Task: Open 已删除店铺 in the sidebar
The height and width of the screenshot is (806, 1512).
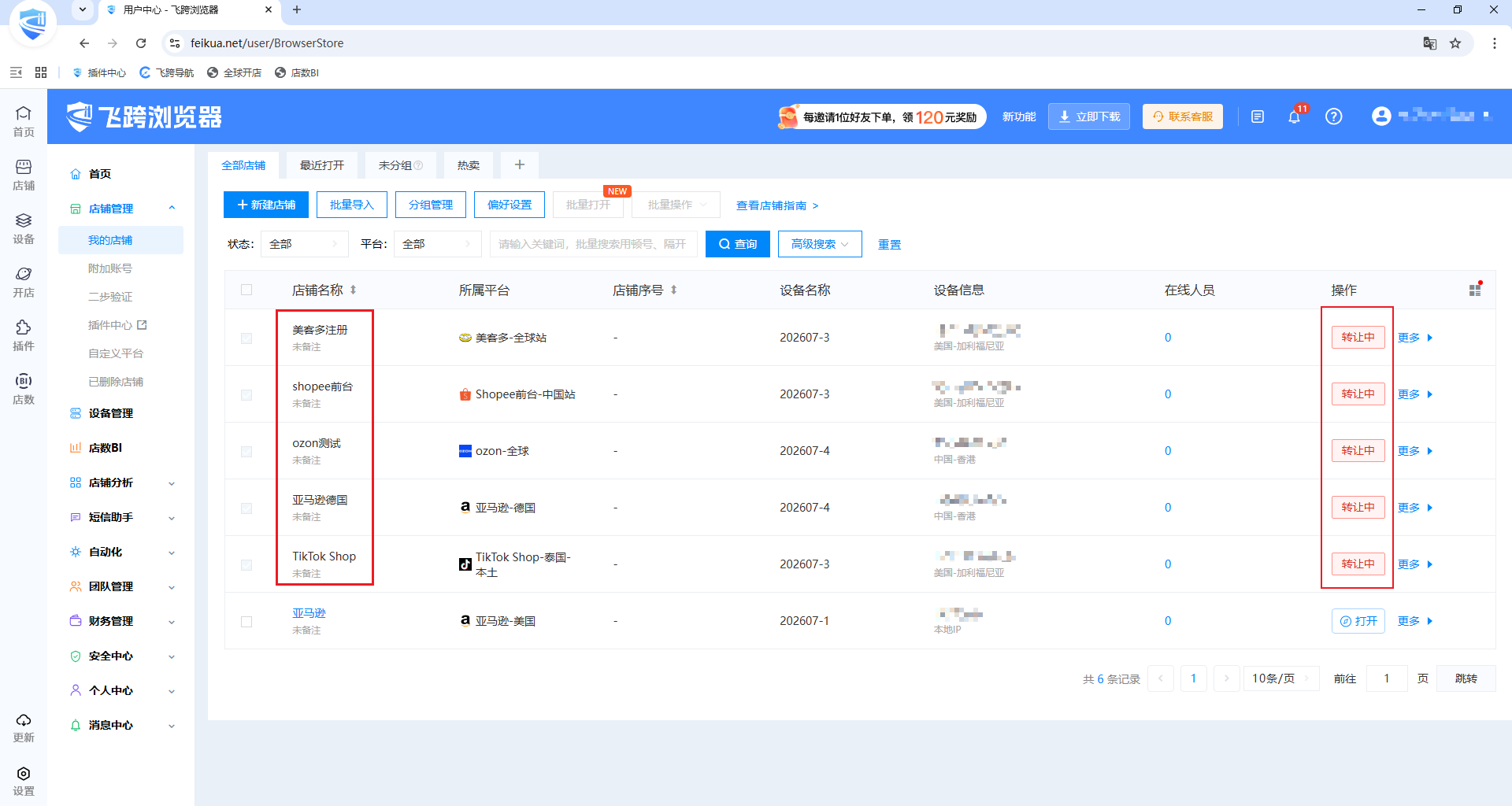Action: point(116,382)
